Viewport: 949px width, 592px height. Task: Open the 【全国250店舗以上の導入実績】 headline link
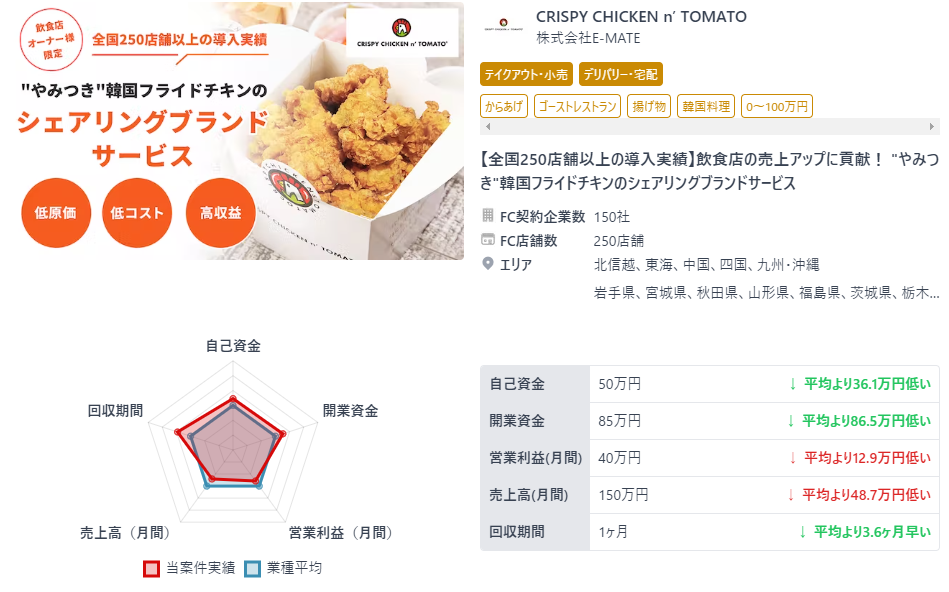click(709, 171)
